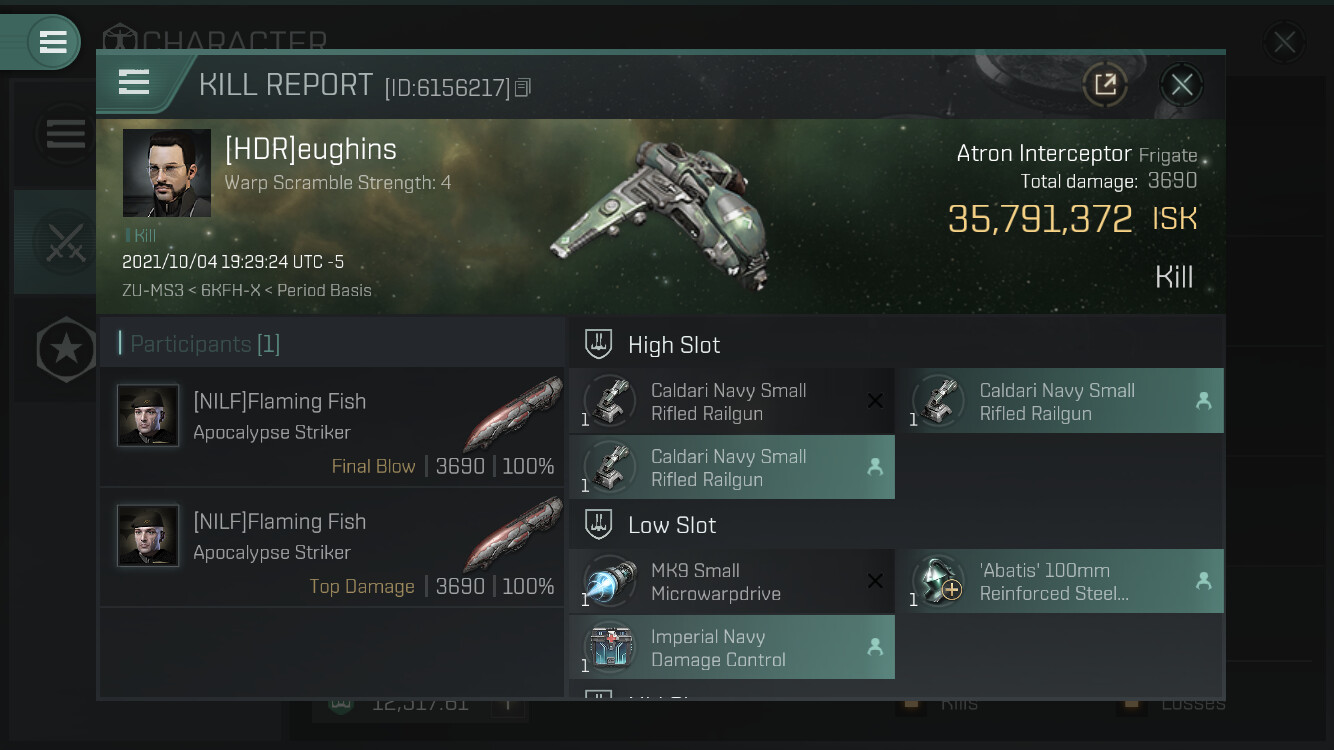View the Atron Interceptor ship image
This screenshot has height=750, width=1334.
pos(660,213)
